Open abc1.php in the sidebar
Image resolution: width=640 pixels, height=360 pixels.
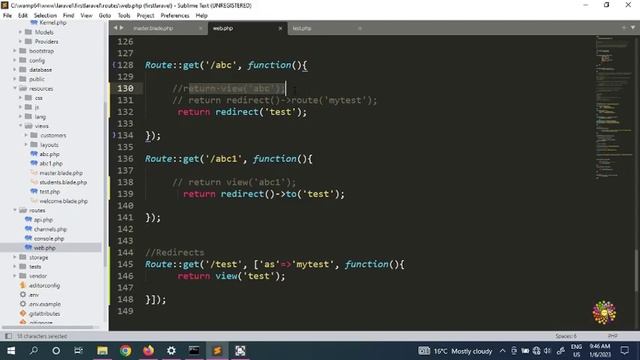(51, 163)
